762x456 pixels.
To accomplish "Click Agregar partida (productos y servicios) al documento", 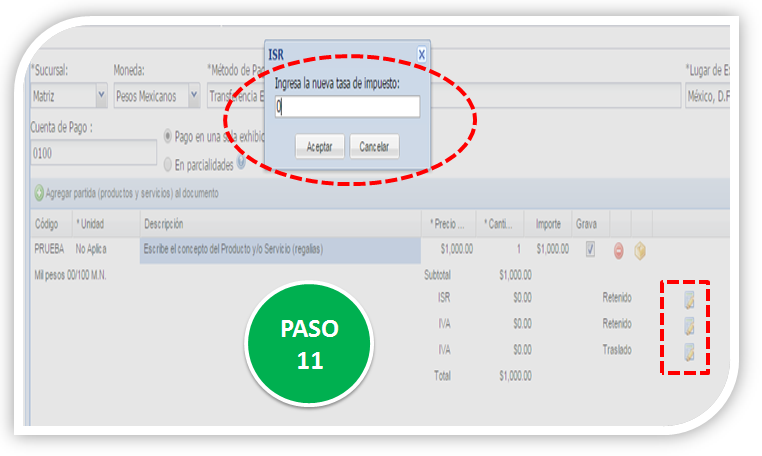I will [132, 193].
